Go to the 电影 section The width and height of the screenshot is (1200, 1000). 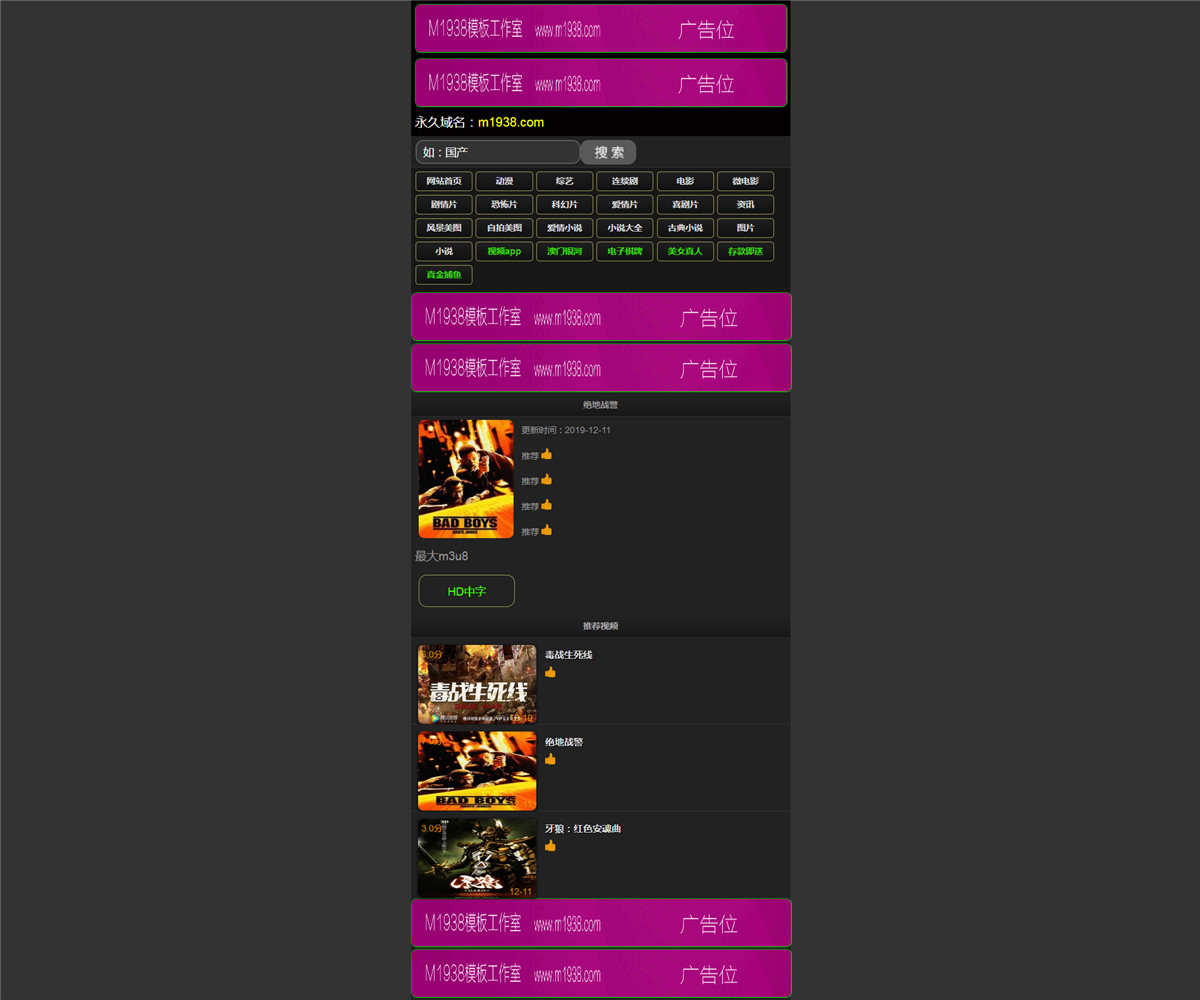click(685, 181)
